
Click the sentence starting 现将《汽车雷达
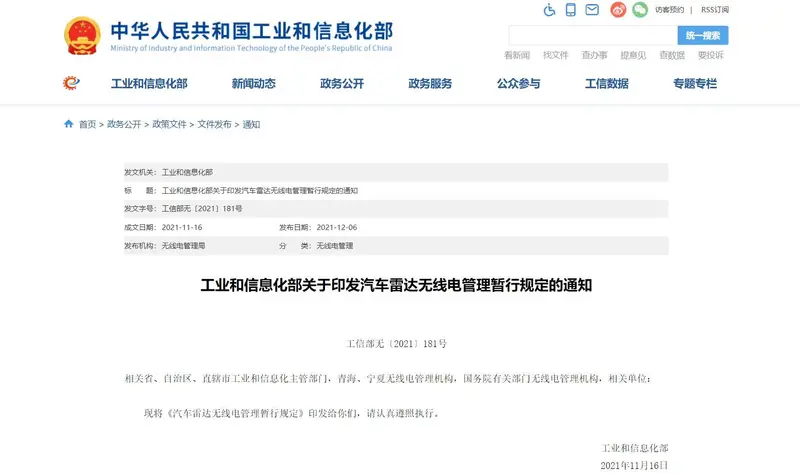[x=292, y=413]
